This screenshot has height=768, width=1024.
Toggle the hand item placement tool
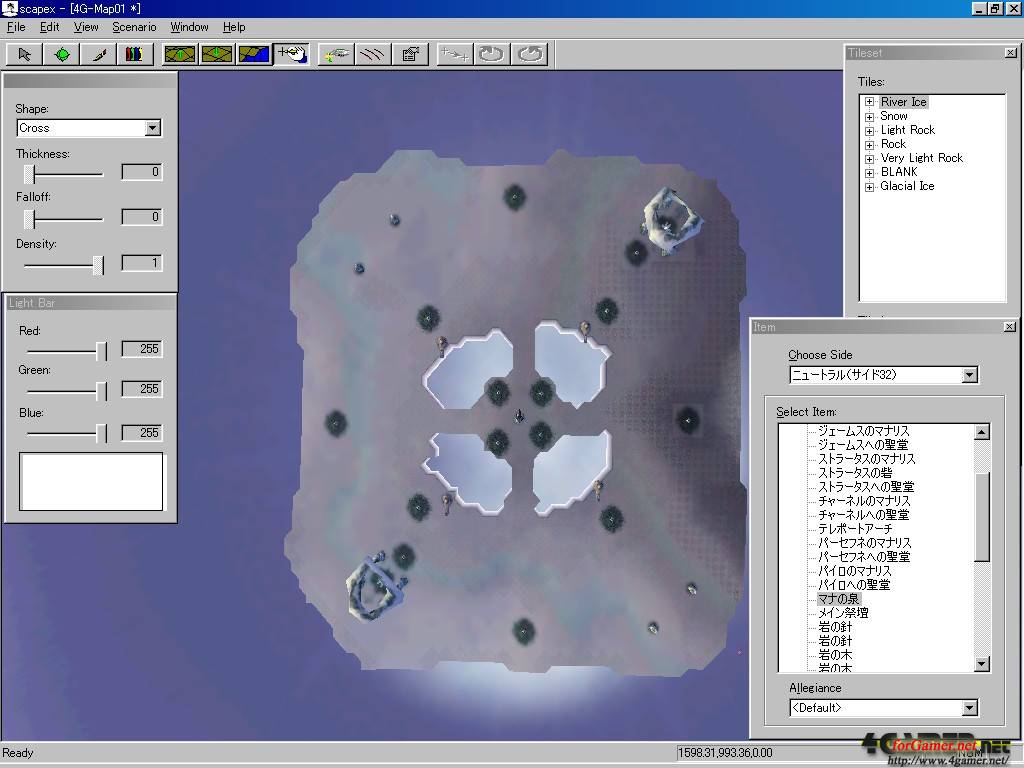292,54
